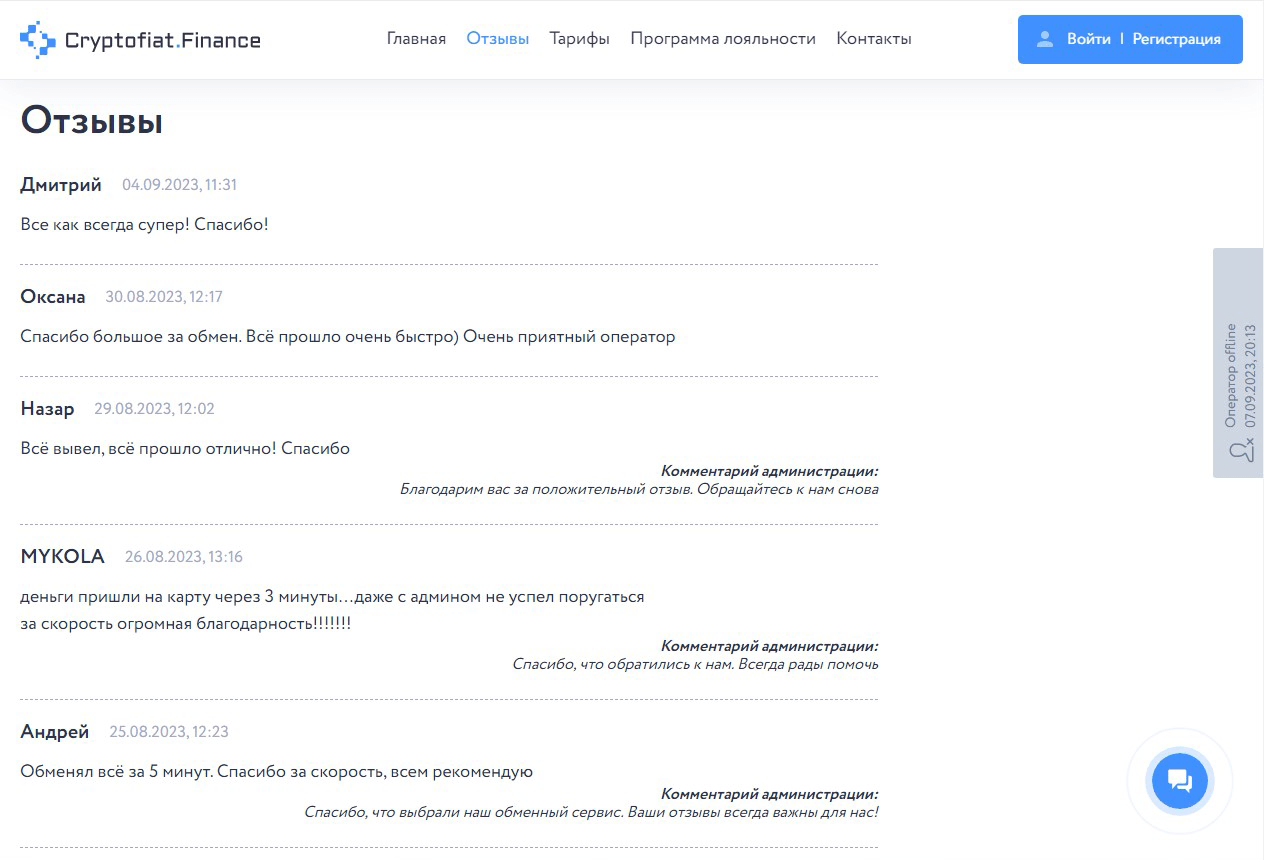The image size is (1264, 860).
Task: Click the Регистрация sign-up link
Action: 1176,39
